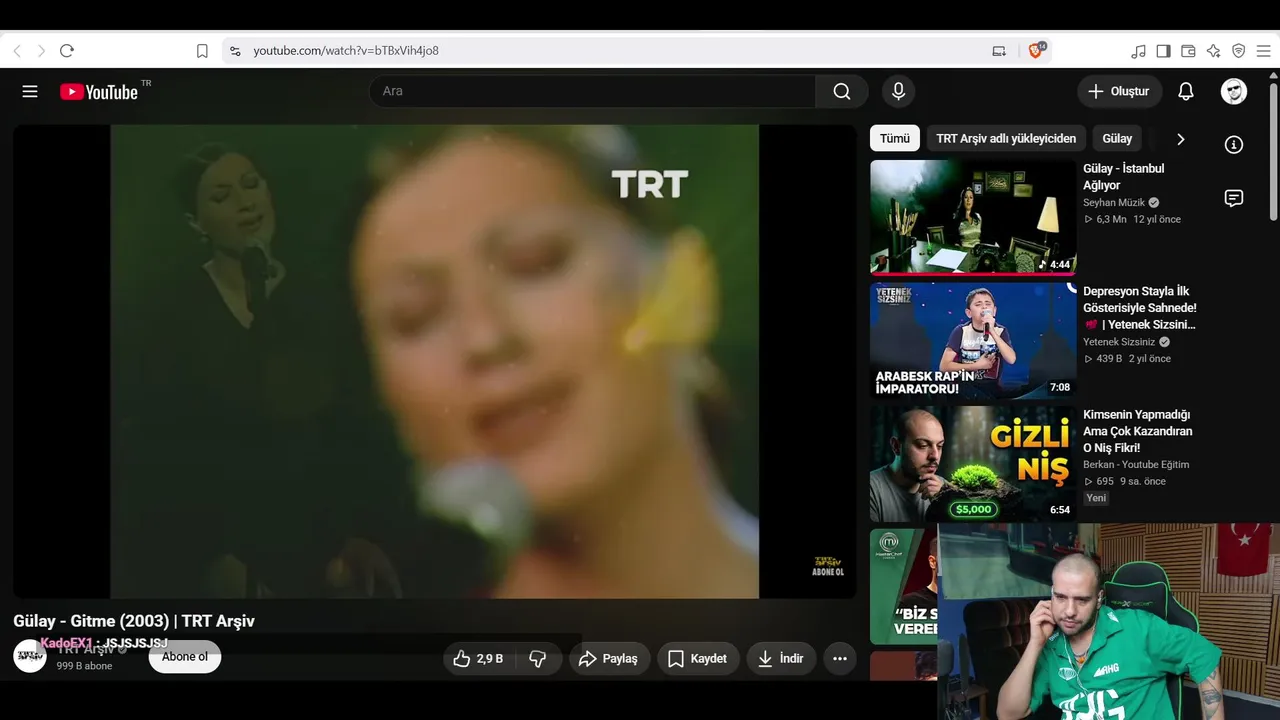
Task: Focus the Ara search field
Action: [592, 91]
